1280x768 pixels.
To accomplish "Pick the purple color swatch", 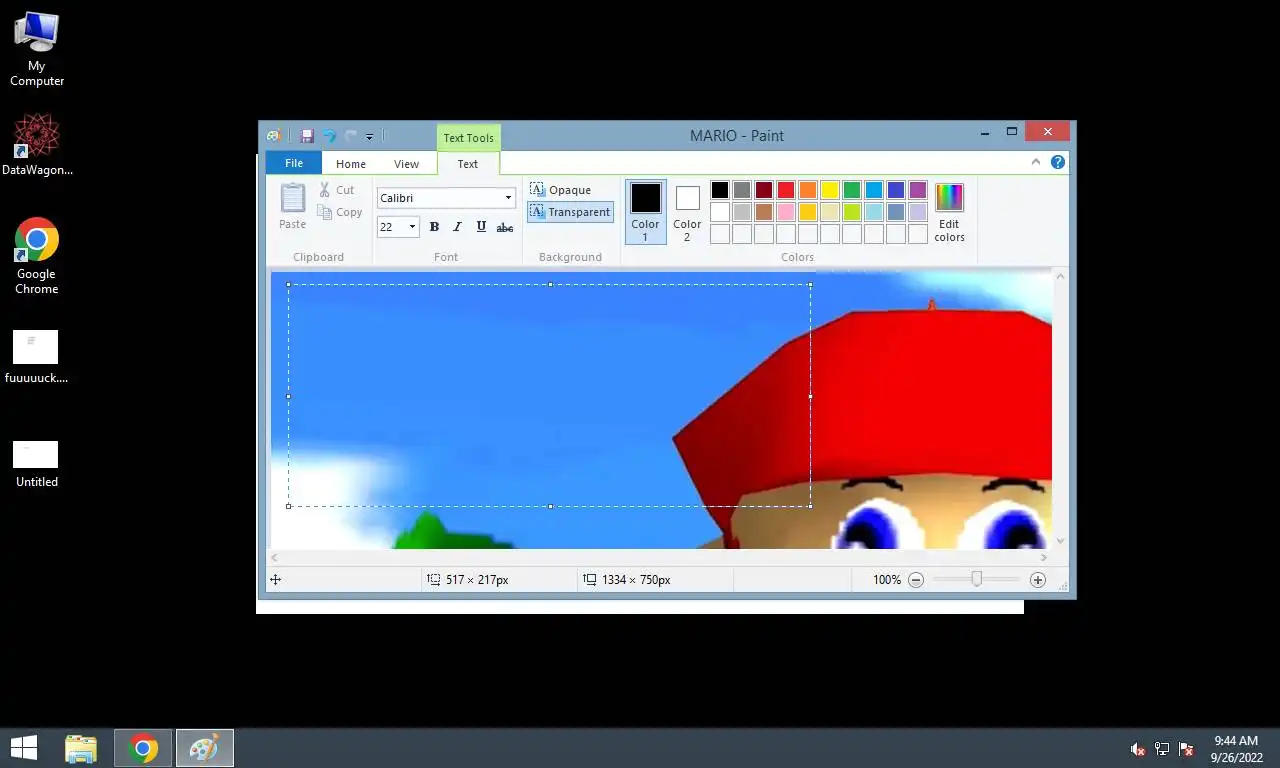I will (918, 190).
